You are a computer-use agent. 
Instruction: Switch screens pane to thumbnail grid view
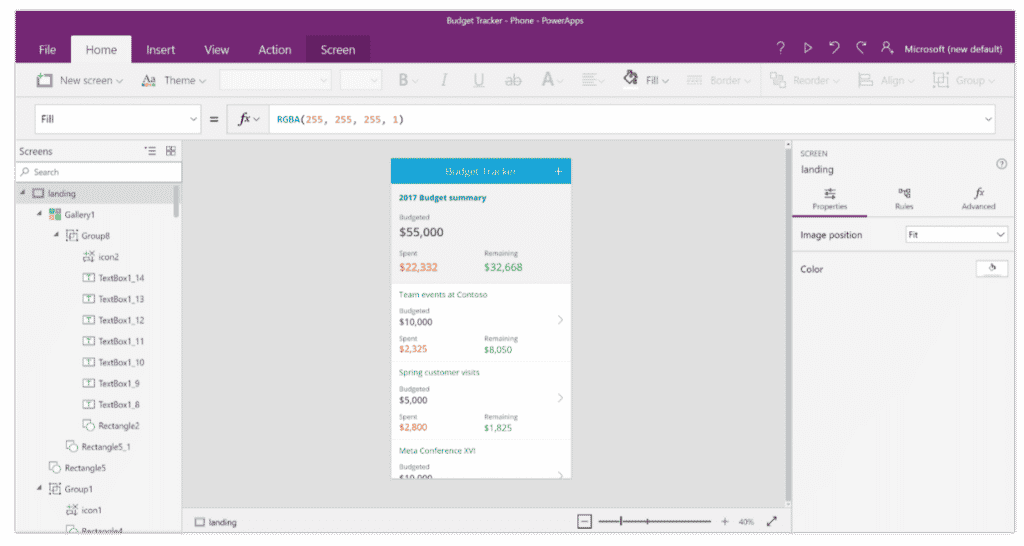171,151
